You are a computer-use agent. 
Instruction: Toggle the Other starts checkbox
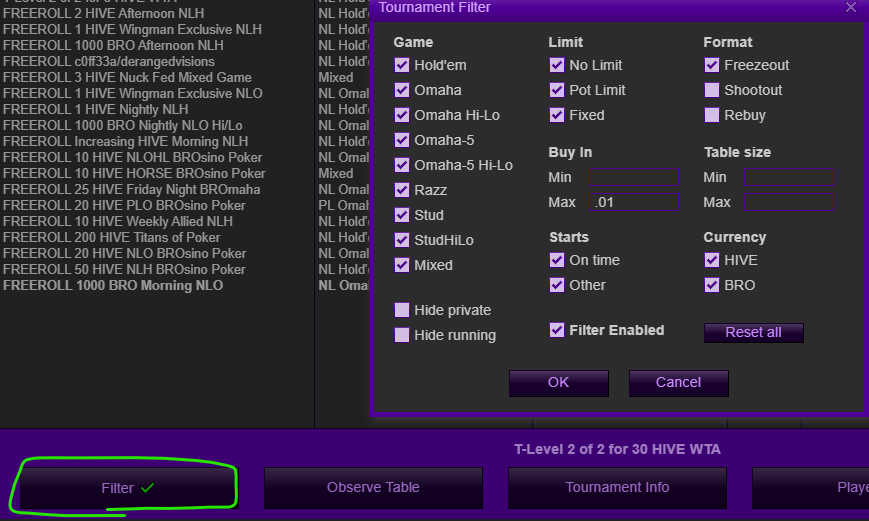[557, 285]
